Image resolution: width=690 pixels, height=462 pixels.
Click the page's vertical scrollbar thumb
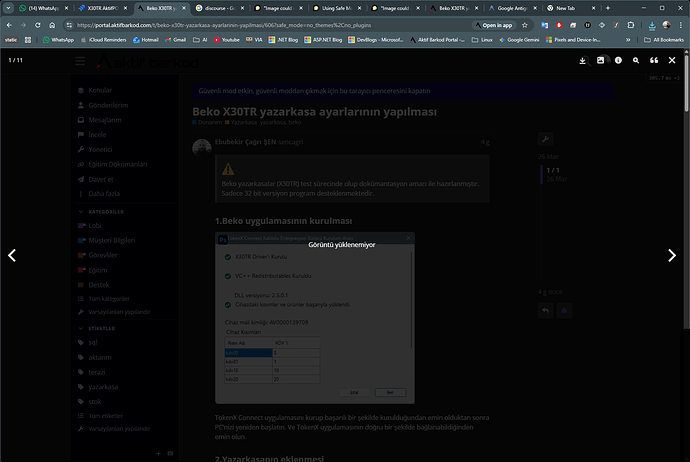pyautogui.click(x=686, y=83)
